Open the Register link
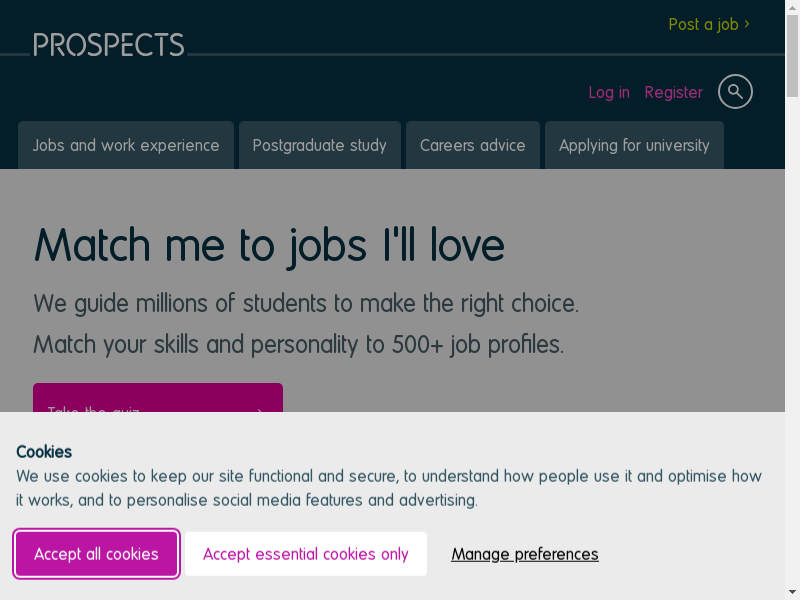The width and height of the screenshot is (800, 600). point(673,92)
